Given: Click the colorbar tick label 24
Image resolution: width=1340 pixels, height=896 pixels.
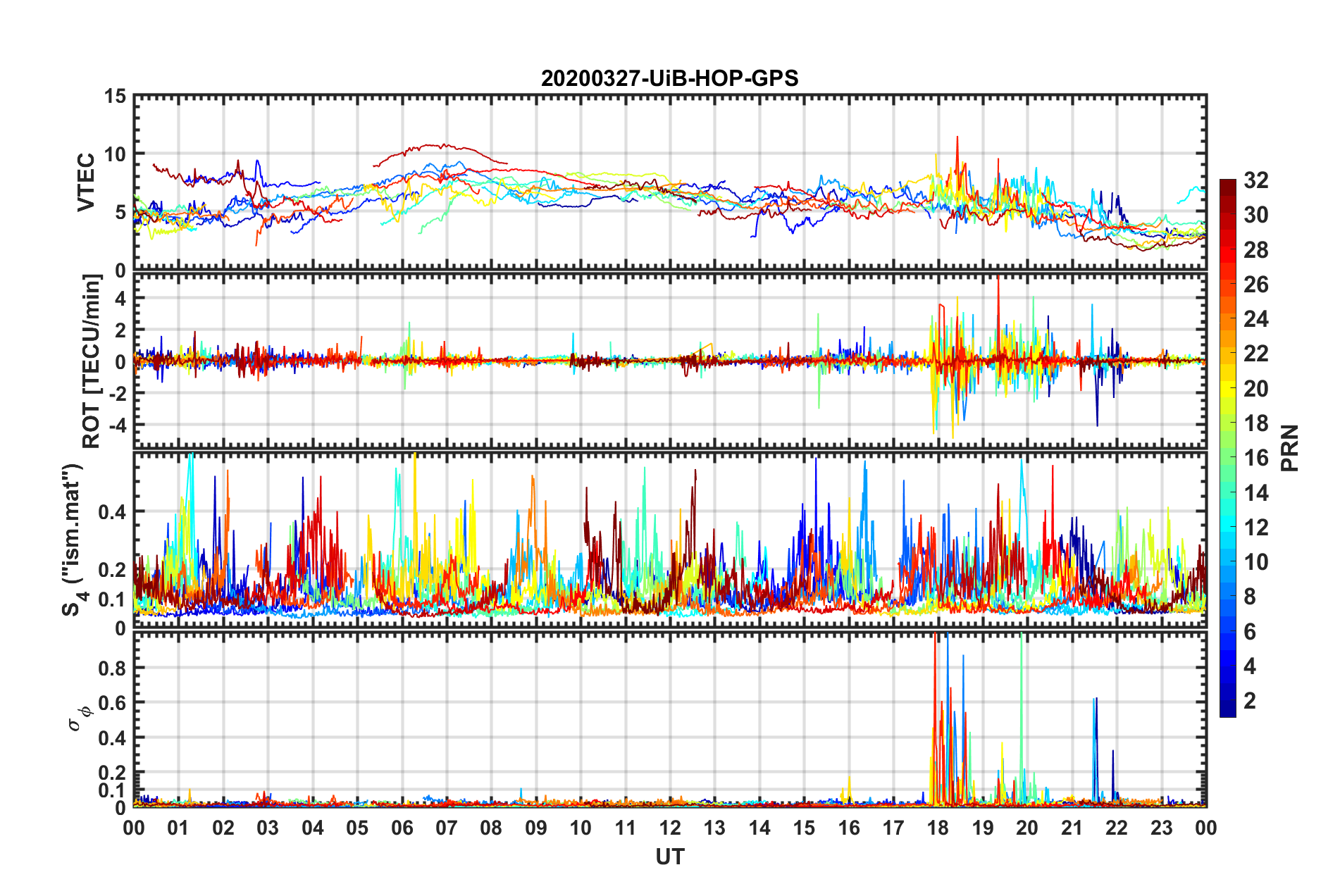Looking at the screenshot, I should click(1255, 319).
